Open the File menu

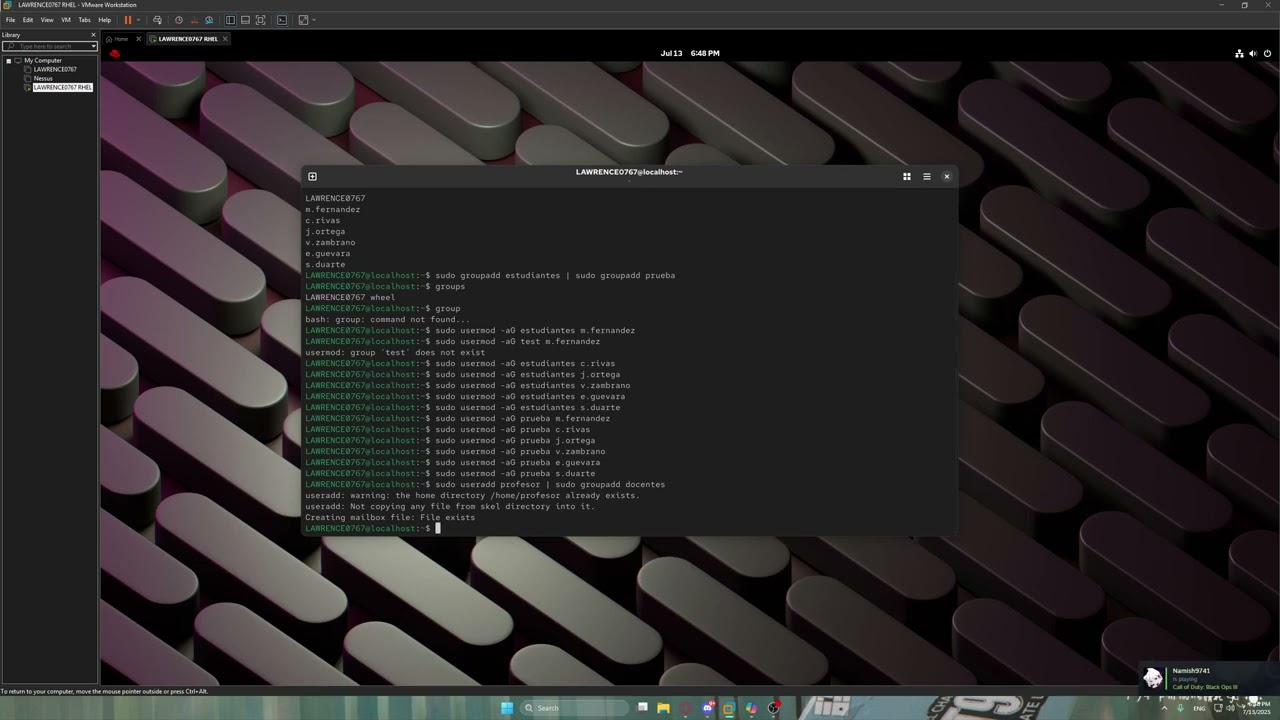point(10,20)
